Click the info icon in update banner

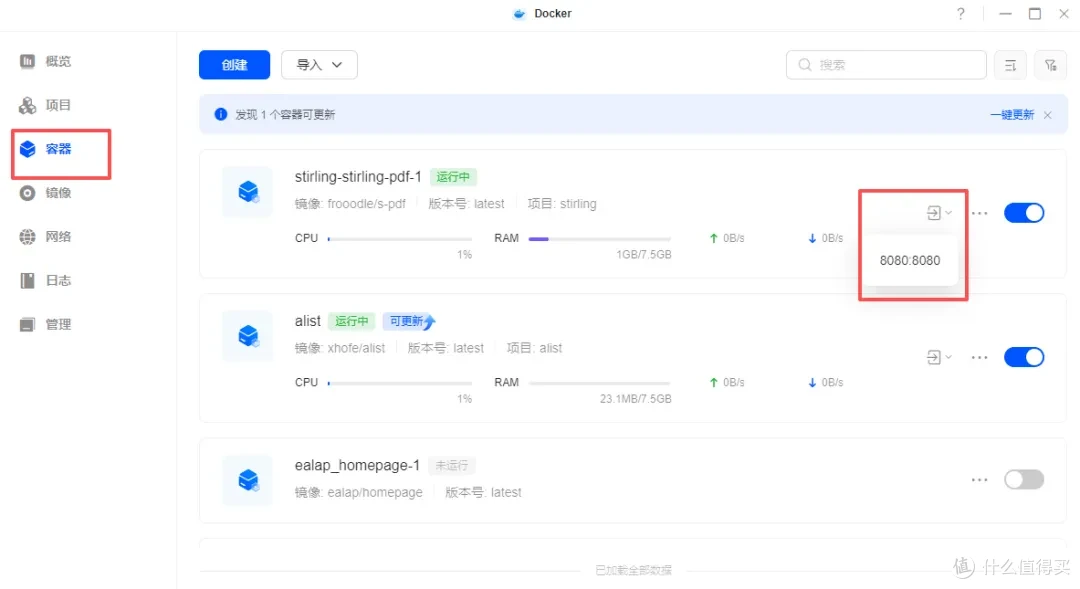(220, 114)
